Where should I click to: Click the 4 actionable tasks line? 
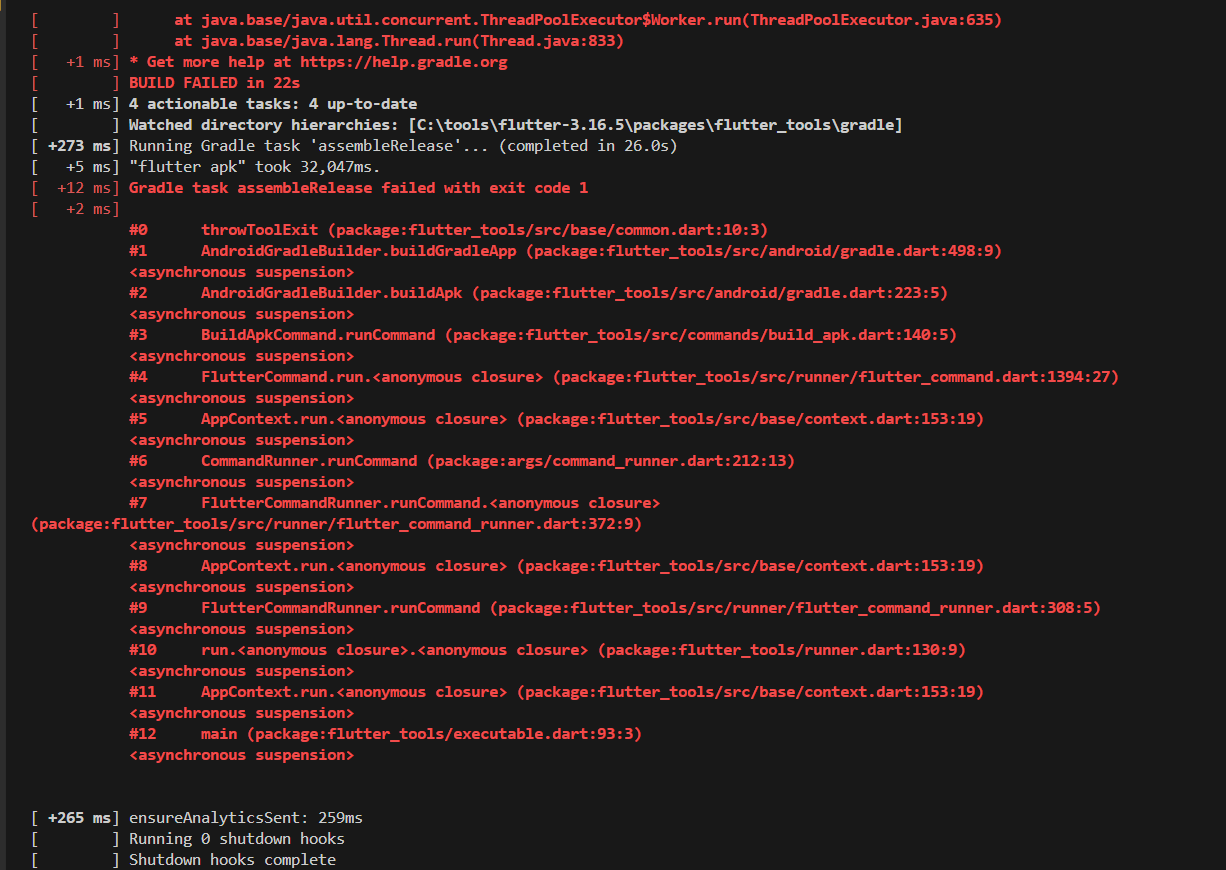pyautogui.click(x=273, y=104)
